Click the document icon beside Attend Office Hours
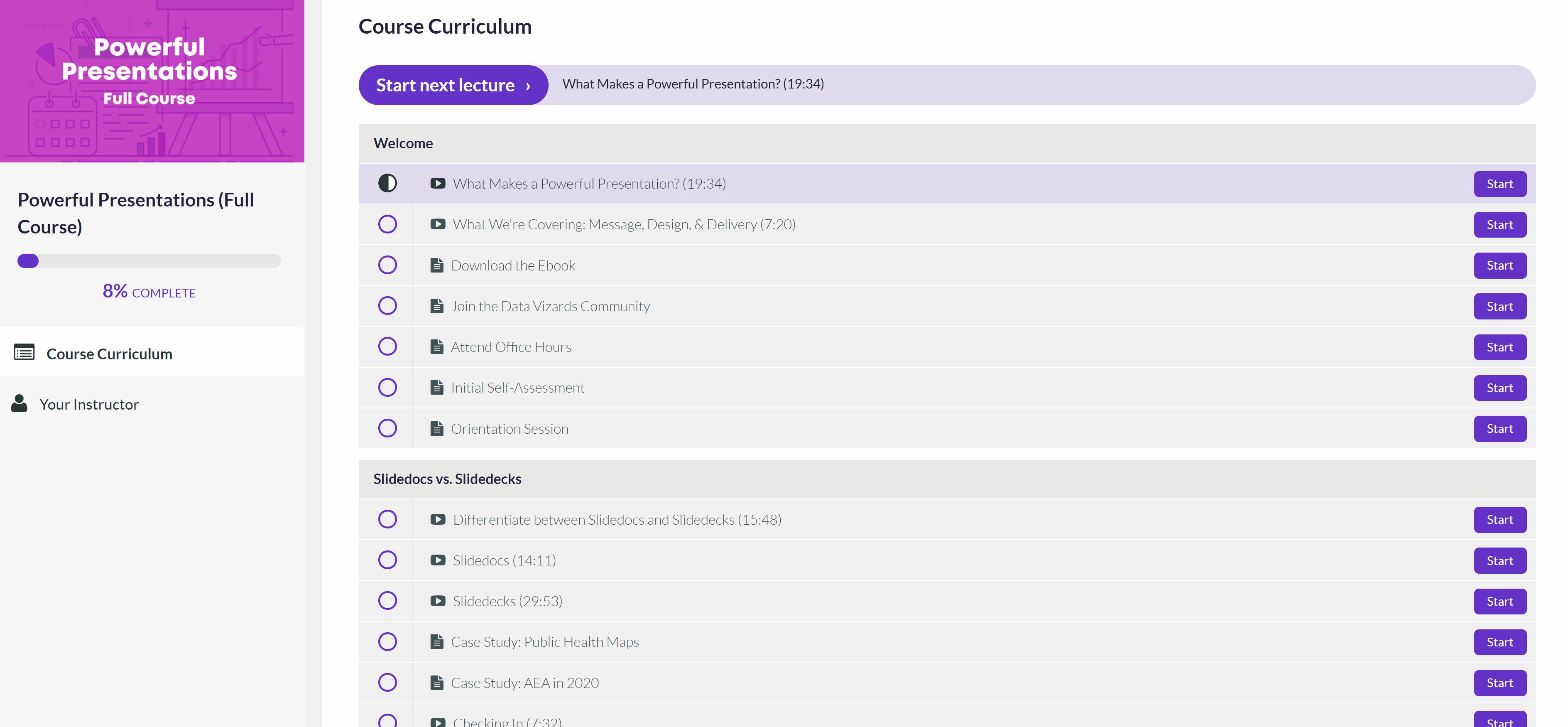Viewport: 1568px width, 727px height. click(437, 346)
